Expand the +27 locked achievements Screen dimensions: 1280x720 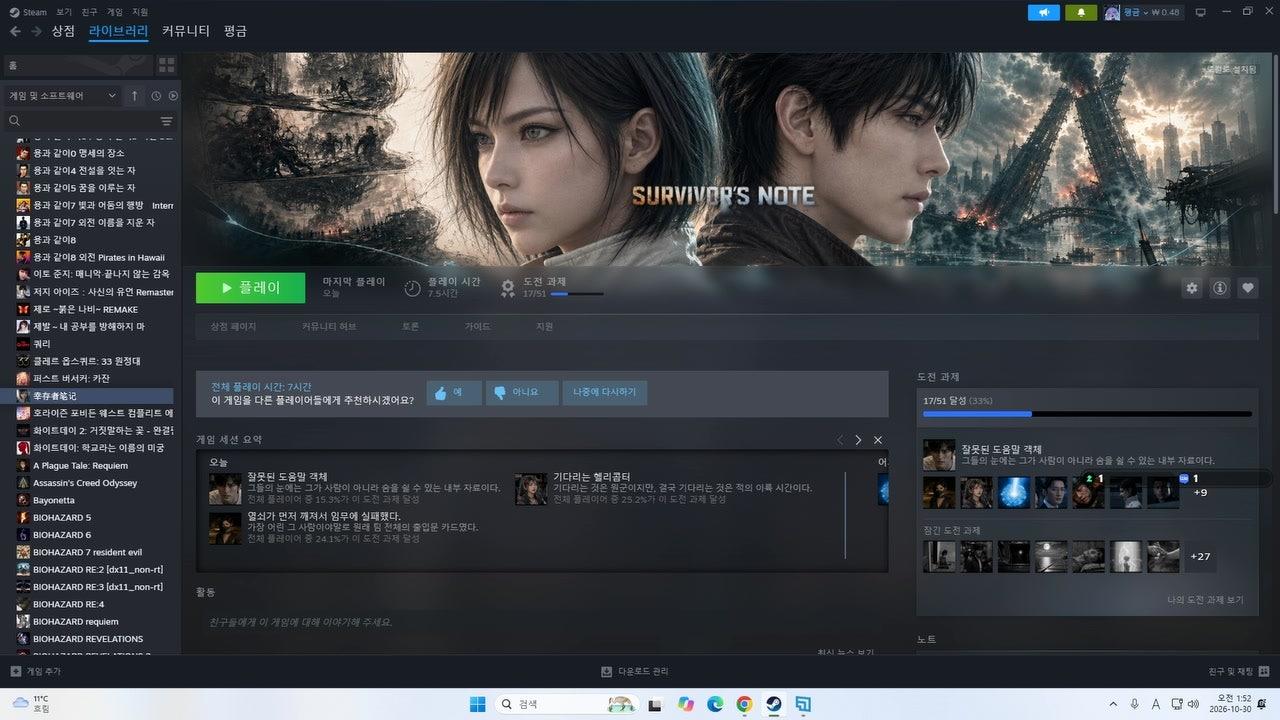coord(1201,557)
